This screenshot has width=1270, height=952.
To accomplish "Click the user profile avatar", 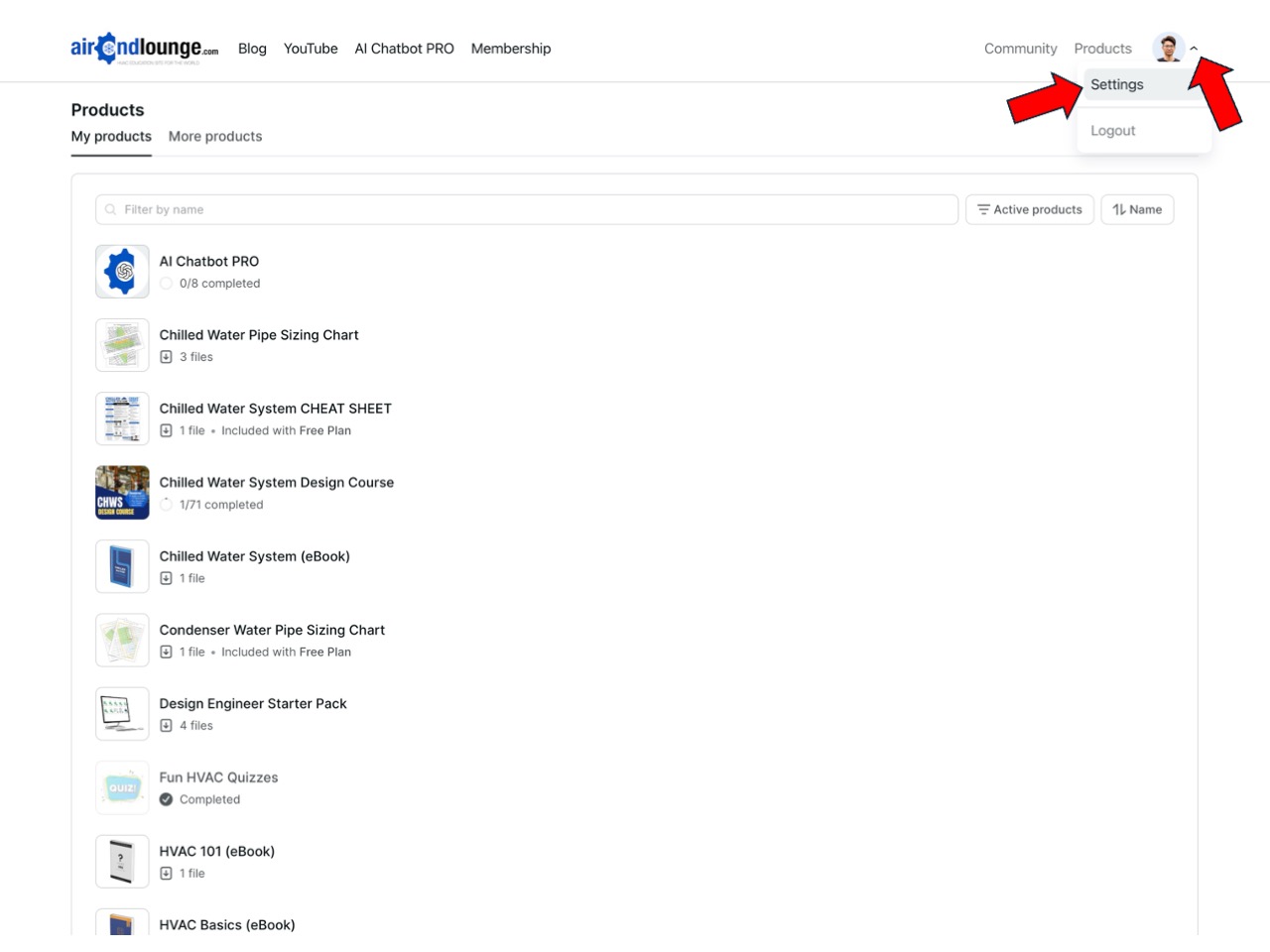I will 1168,48.
